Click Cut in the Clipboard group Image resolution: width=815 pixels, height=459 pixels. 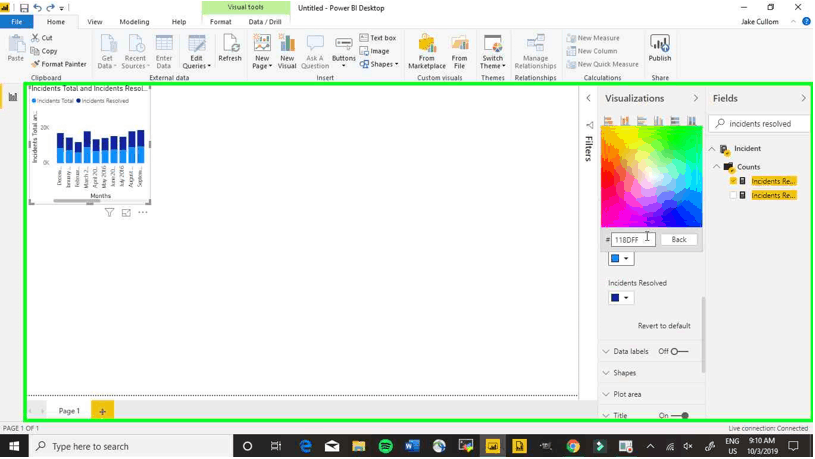click(42, 38)
